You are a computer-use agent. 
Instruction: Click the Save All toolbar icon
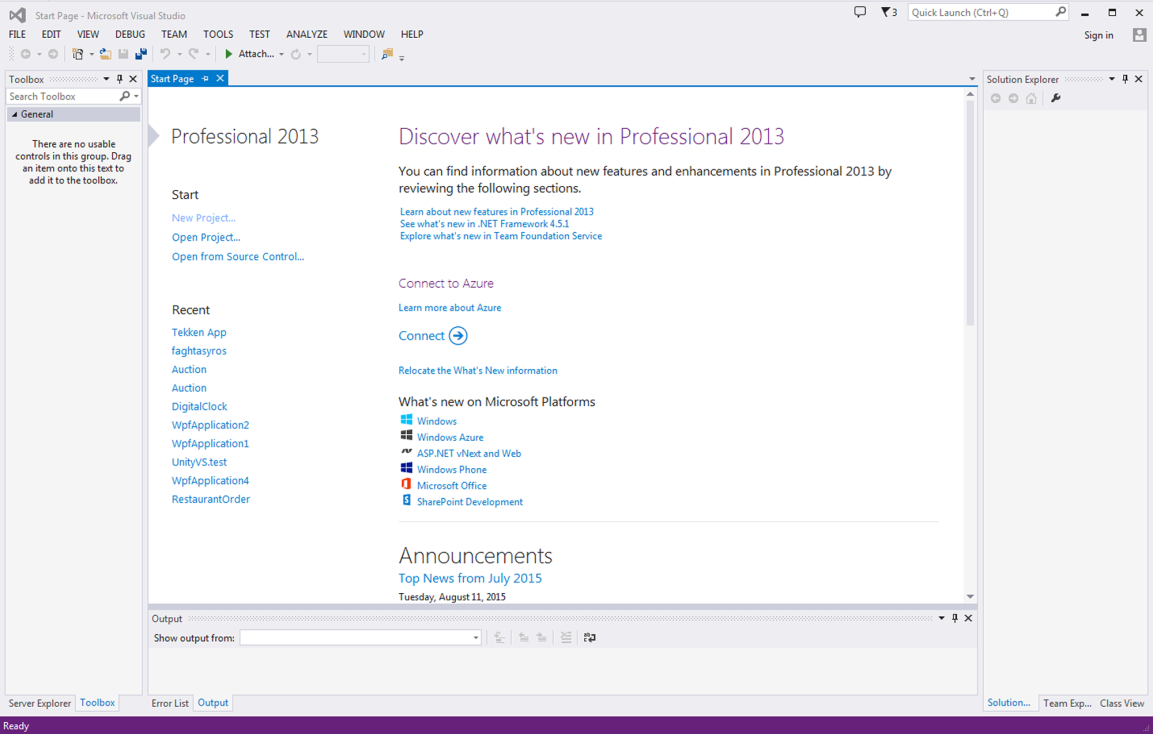141,54
